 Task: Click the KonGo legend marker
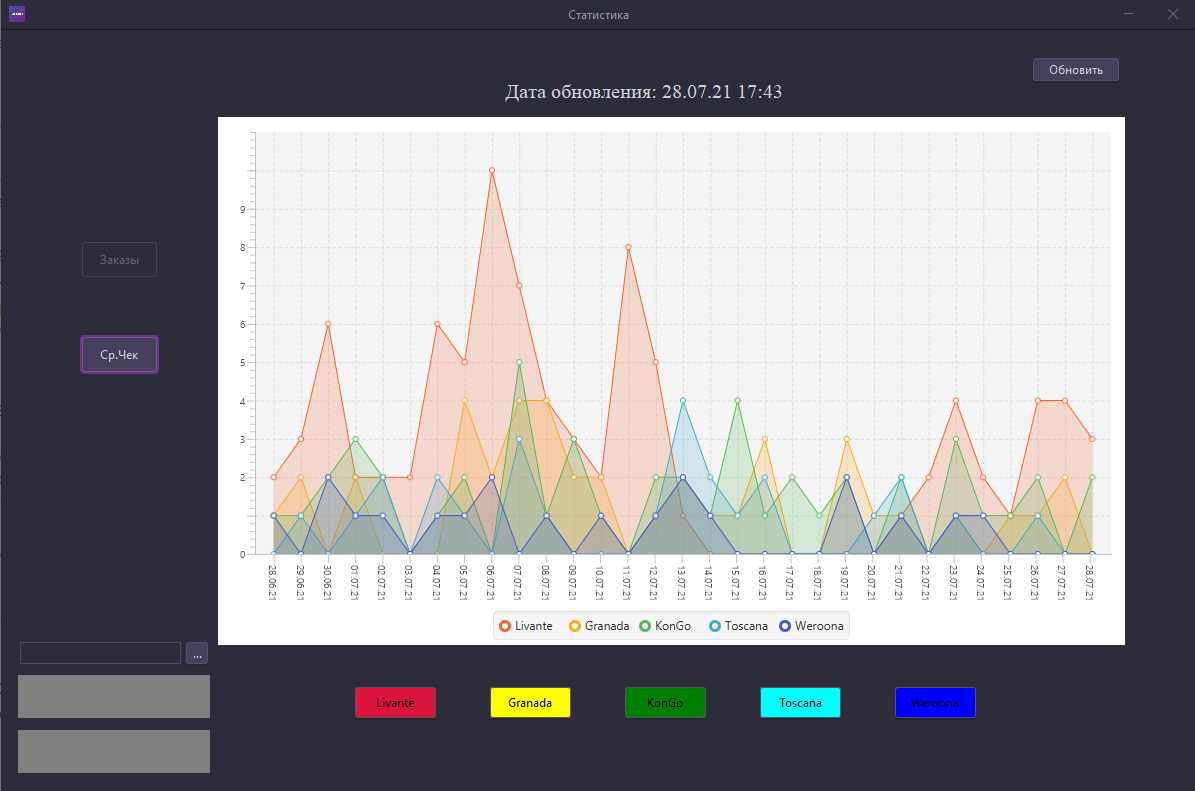click(645, 626)
